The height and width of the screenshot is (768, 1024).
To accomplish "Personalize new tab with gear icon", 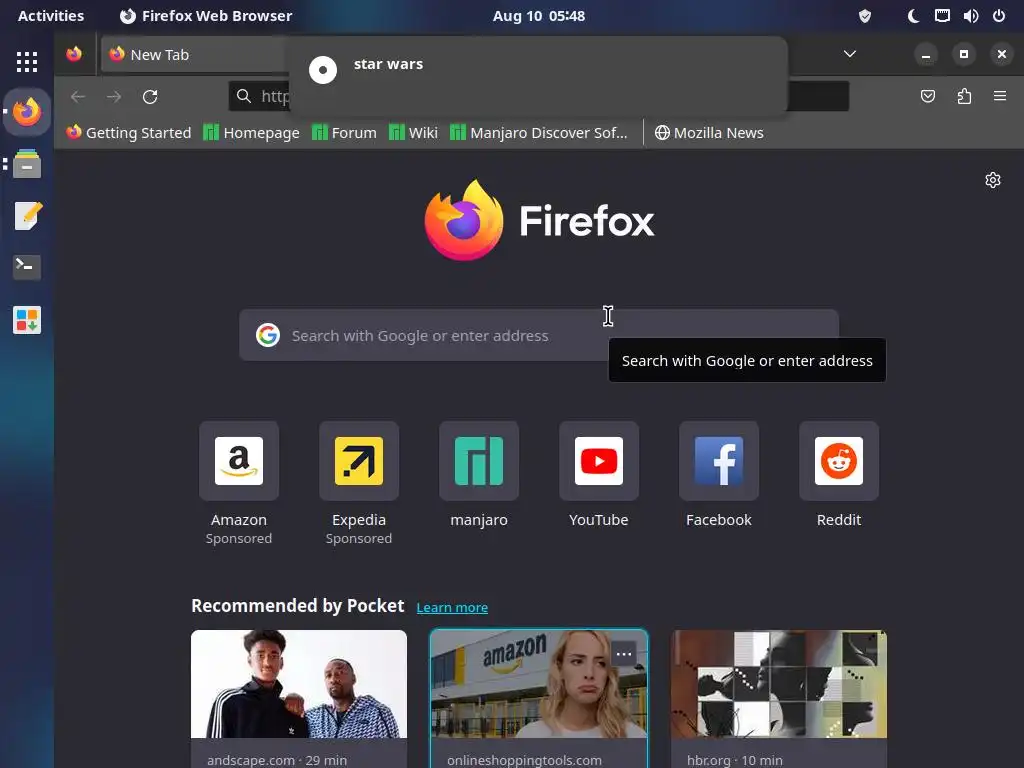I will (993, 180).
